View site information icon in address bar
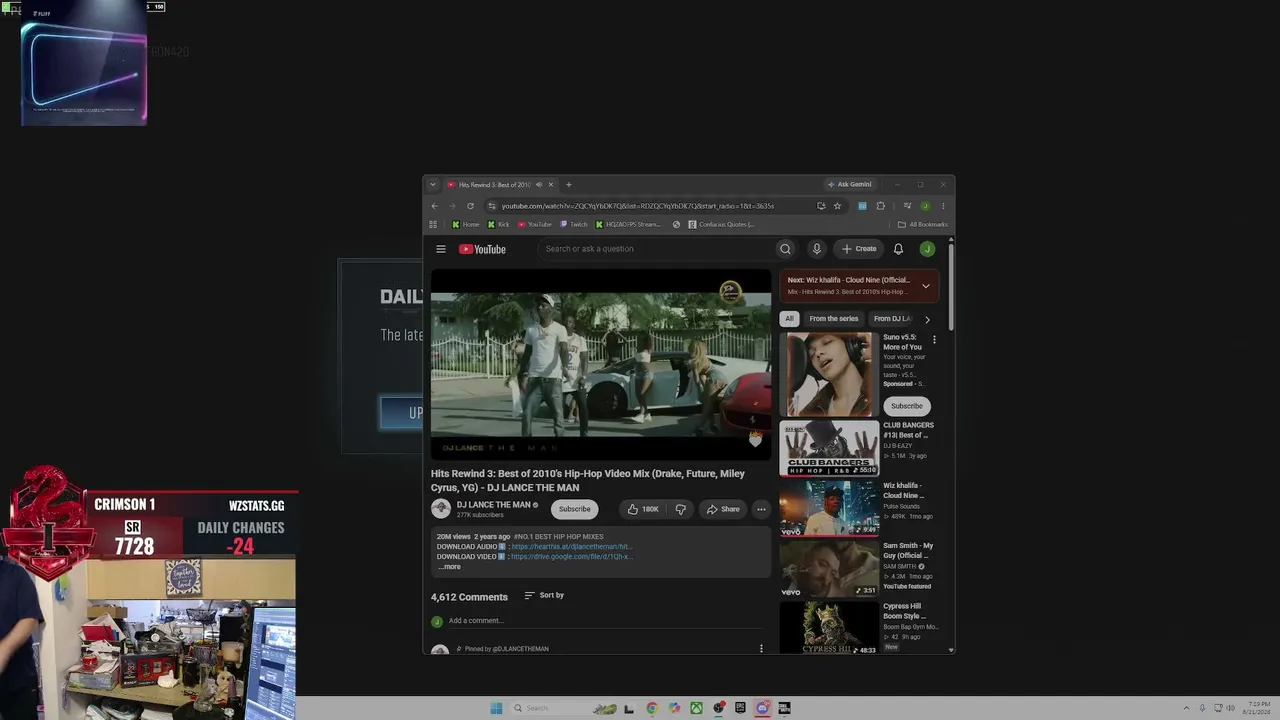The width and height of the screenshot is (1280, 720). point(492,206)
